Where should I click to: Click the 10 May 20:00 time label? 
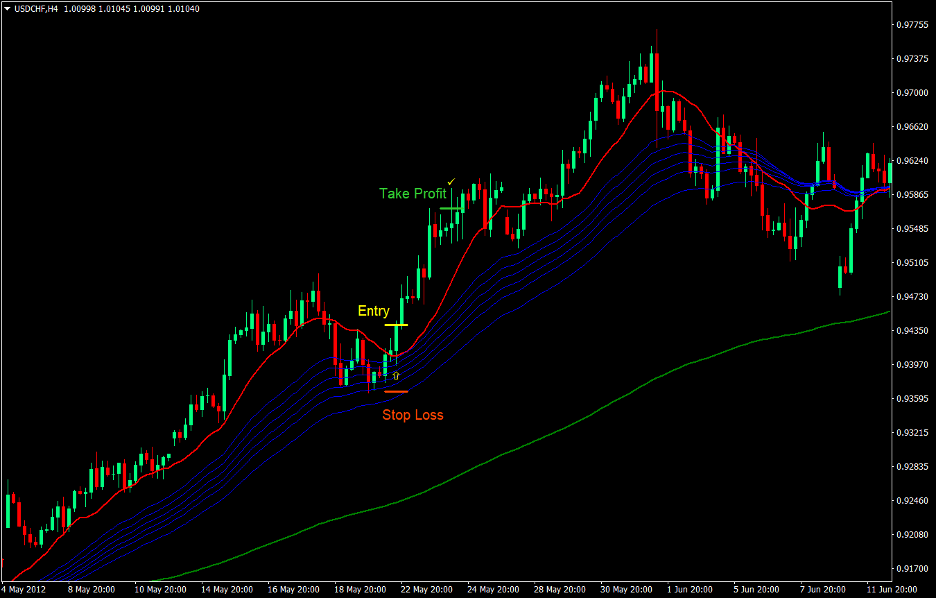(x=159, y=590)
